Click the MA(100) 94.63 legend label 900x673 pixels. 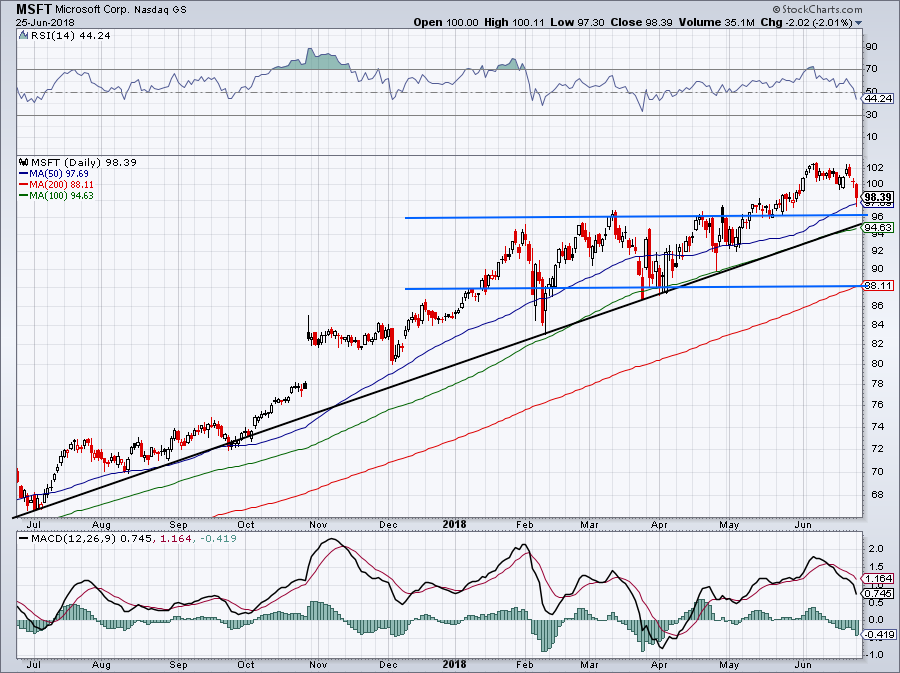click(61, 196)
